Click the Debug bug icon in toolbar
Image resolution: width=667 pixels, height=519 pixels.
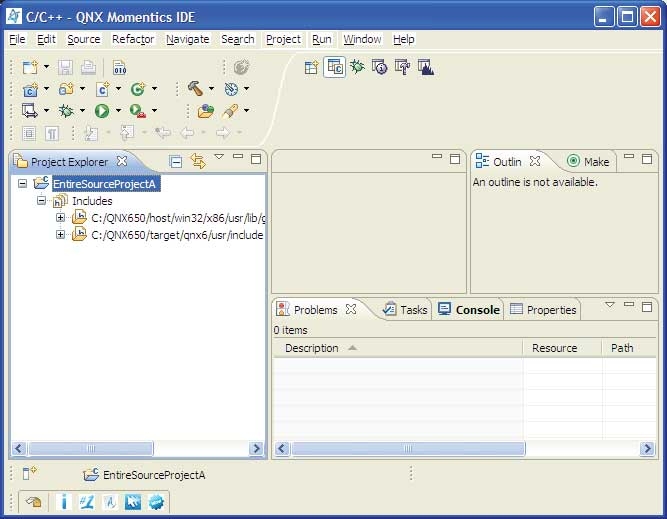point(66,111)
